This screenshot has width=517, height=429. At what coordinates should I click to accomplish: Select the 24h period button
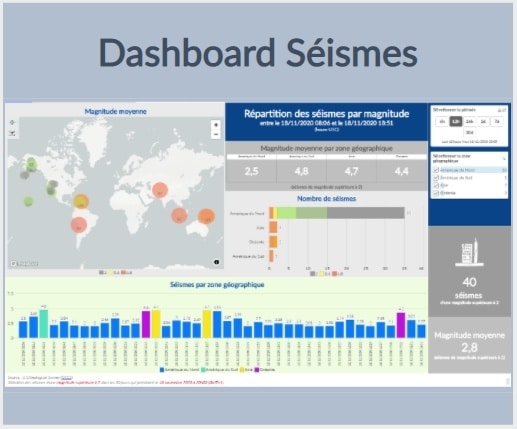pyautogui.click(x=469, y=122)
